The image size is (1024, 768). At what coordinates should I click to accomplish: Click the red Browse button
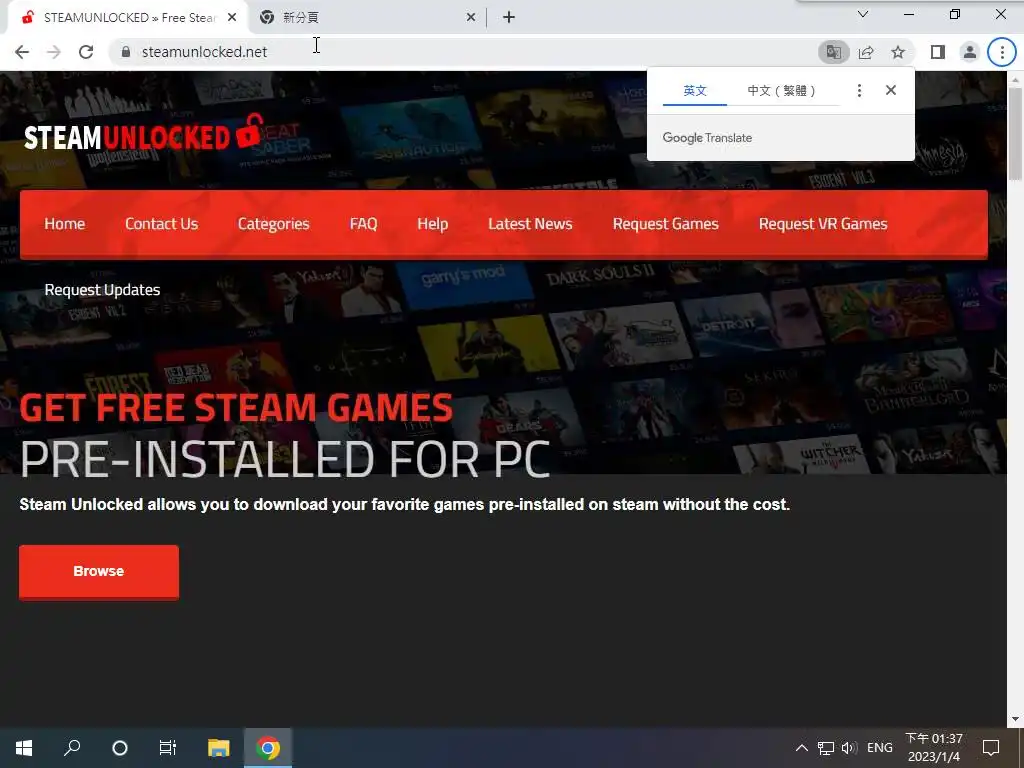pos(99,571)
